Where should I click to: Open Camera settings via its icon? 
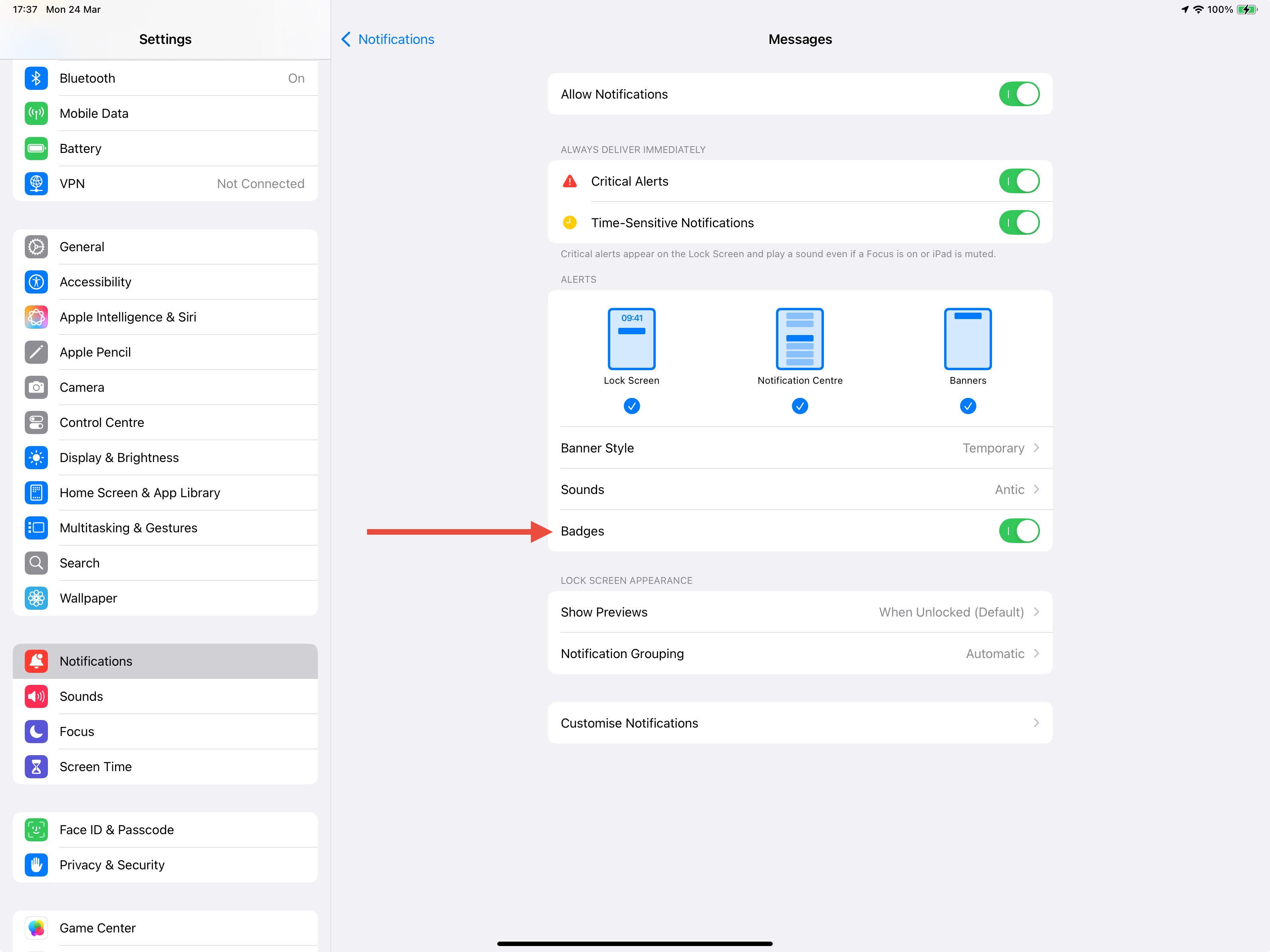(x=36, y=387)
